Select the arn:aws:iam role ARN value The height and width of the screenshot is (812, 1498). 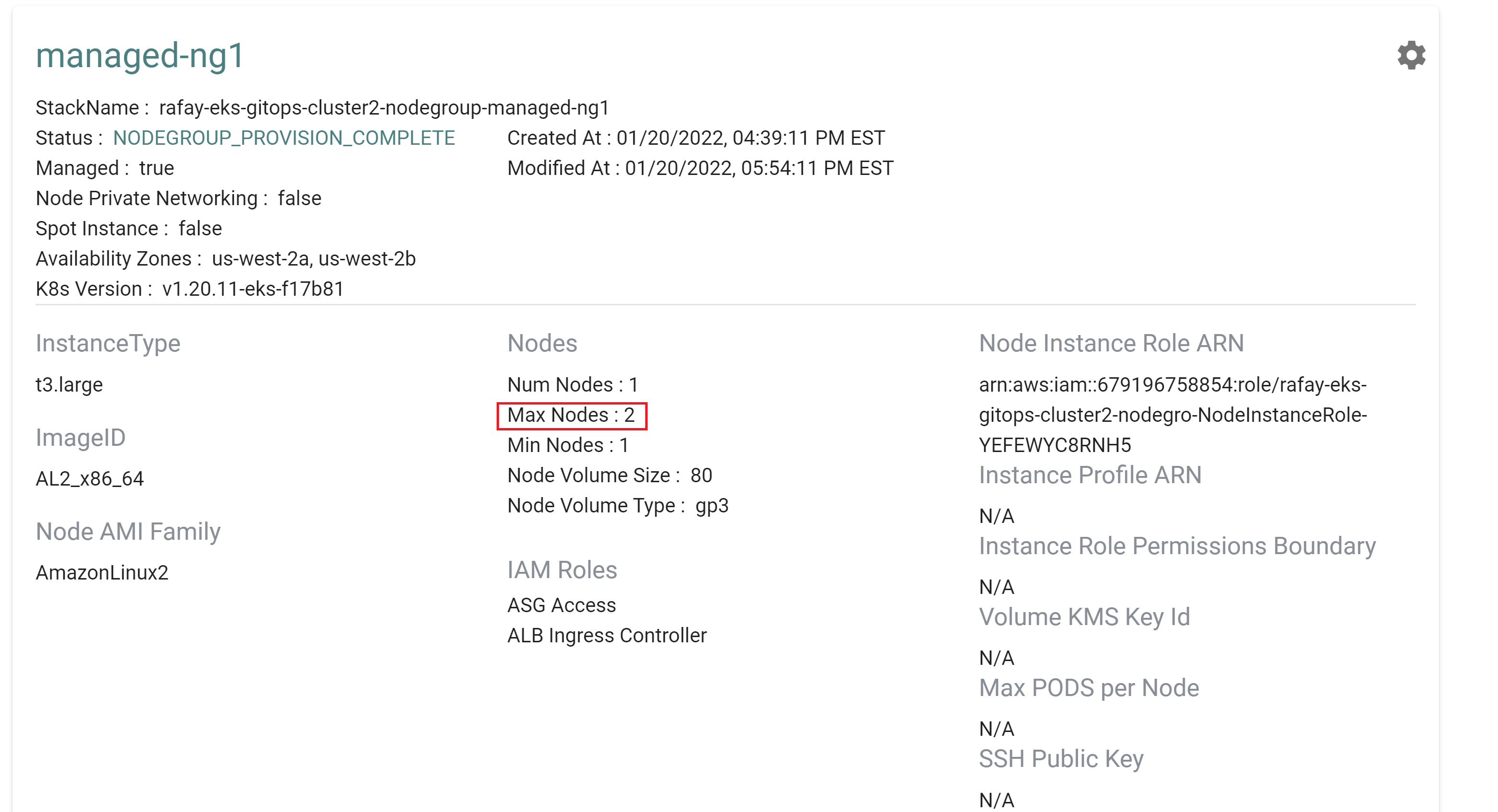coord(1173,415)
